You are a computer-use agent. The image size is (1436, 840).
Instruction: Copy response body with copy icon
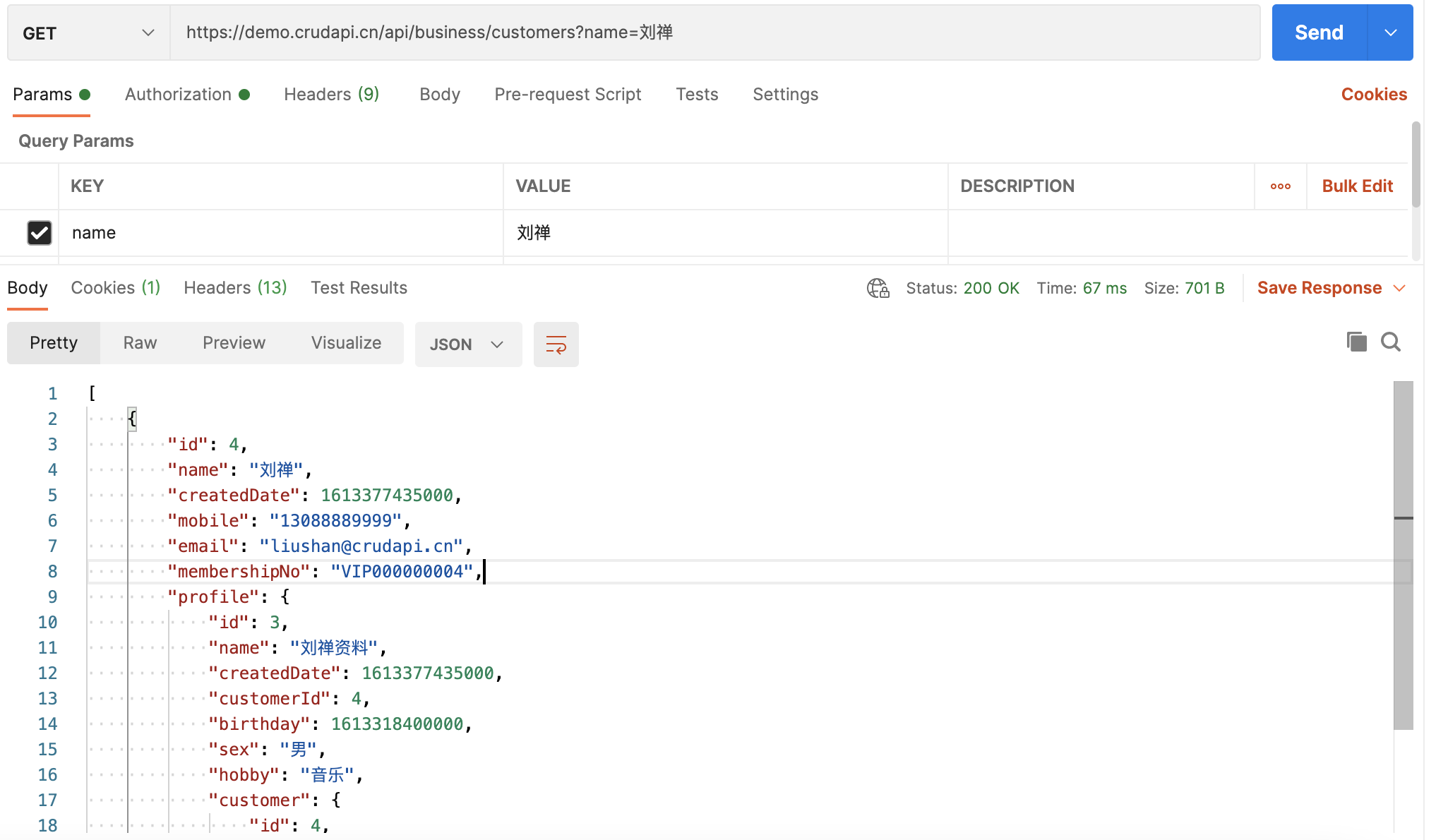(1356, 342)
